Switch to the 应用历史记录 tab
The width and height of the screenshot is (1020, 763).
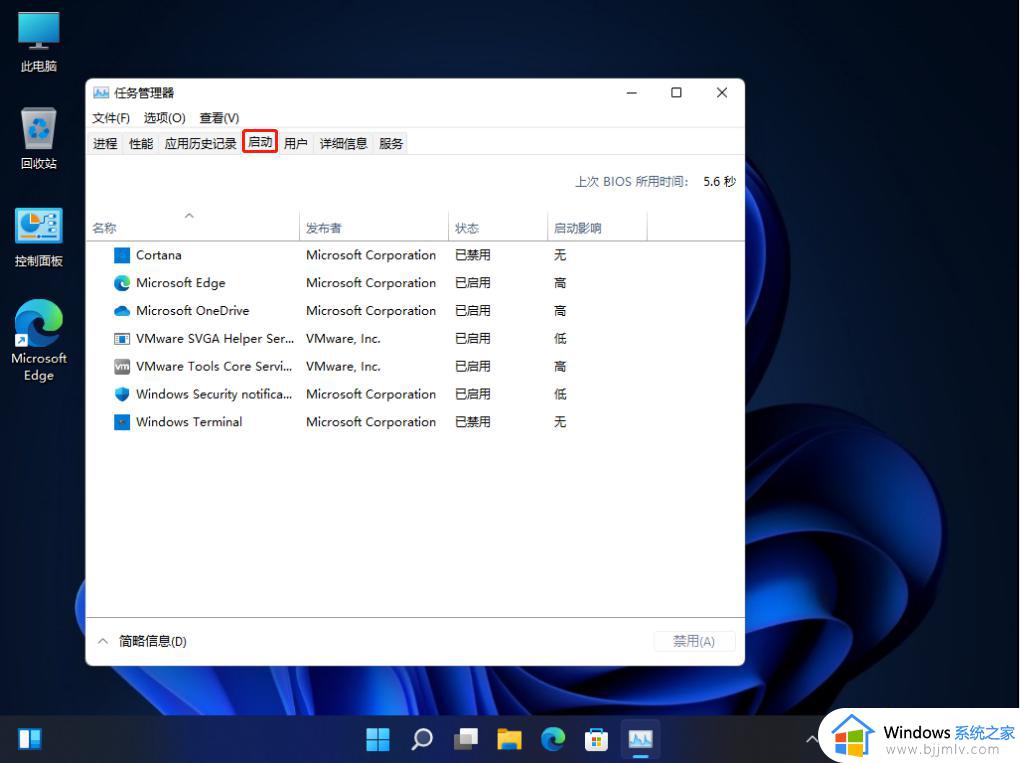[x=200, y=143]
